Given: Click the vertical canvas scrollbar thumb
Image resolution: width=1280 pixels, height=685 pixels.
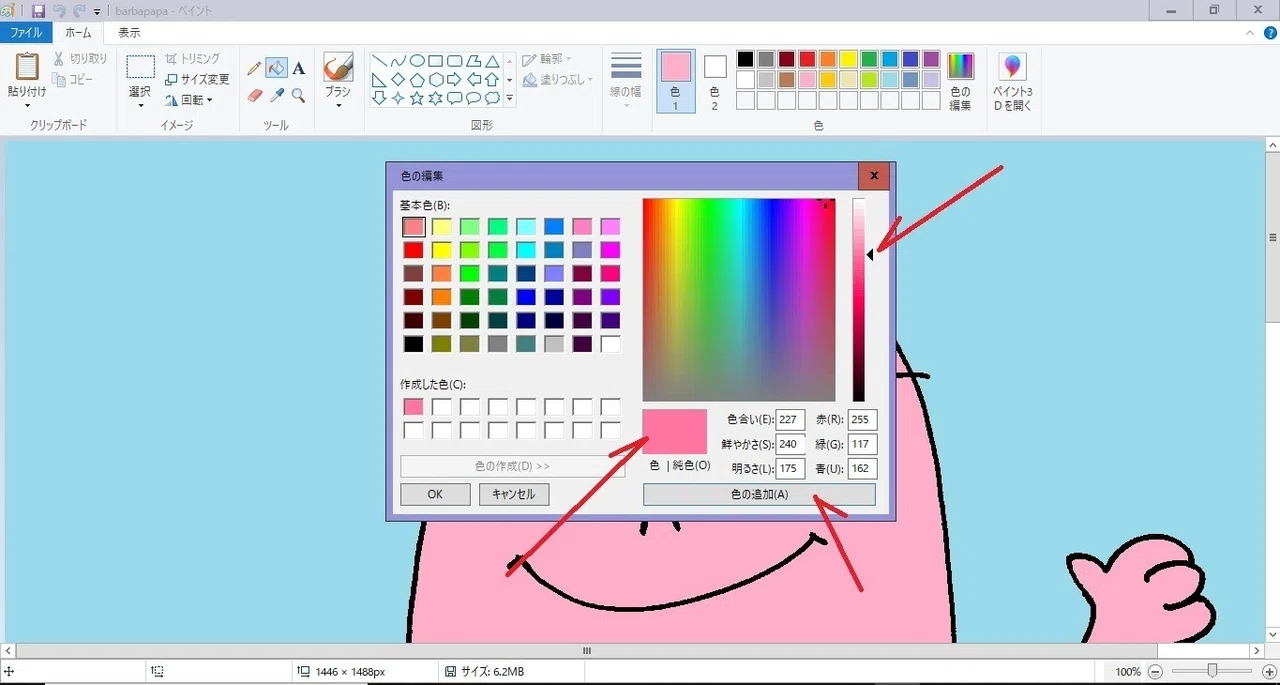Looking at the screenshot, I should 1272,238.
